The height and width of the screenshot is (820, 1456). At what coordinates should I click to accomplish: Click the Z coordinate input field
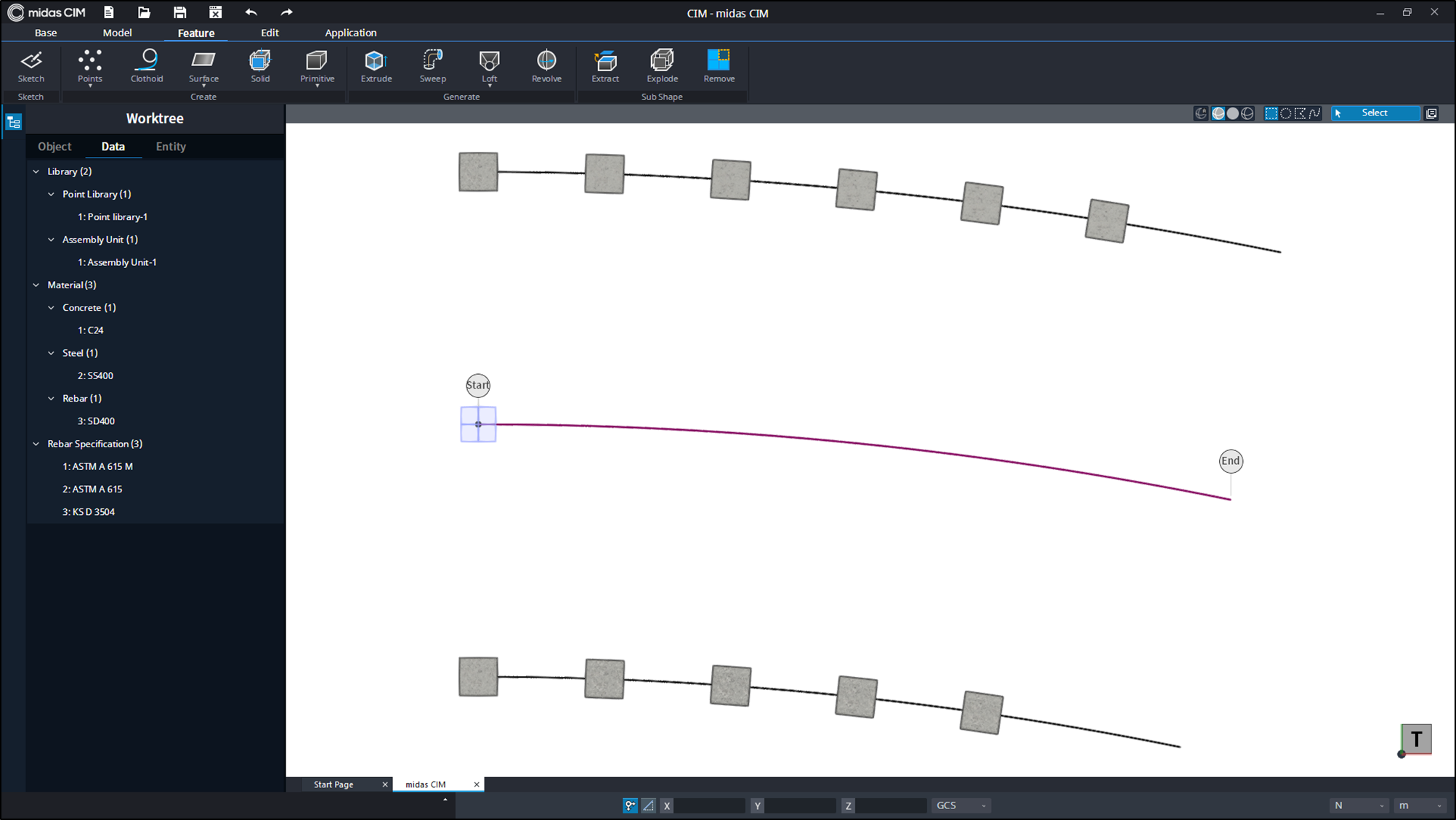click(x=891, y=805)
